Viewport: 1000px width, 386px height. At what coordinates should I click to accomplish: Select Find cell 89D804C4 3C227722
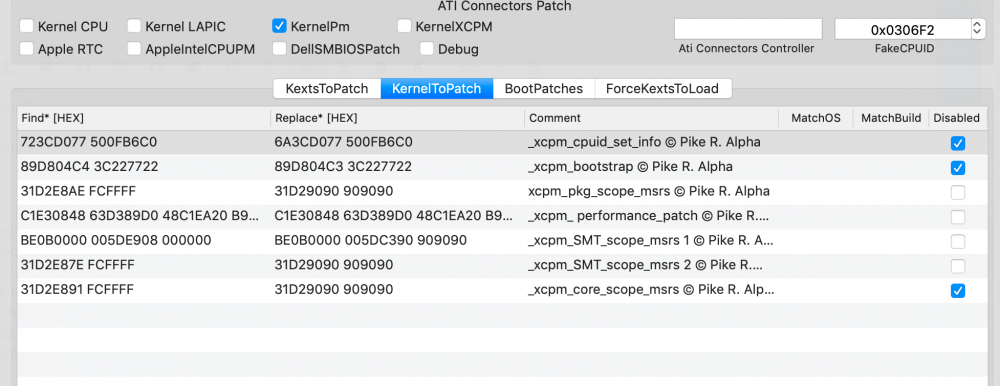click(x=143, y=167)
